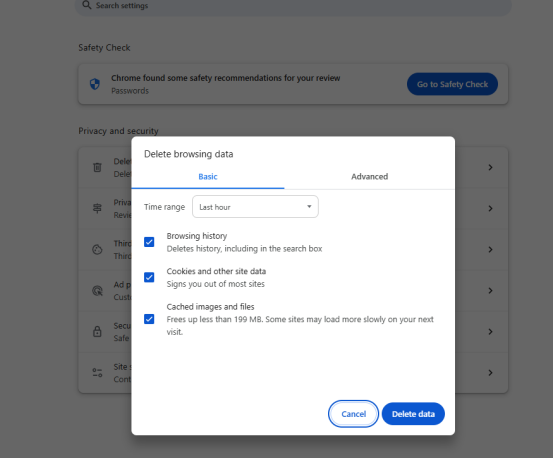Viewport: 553px width, 459px height.
Task: Uncheck the Browsing history checkbox
Action: pyautogui.click(x=149, y=242)
